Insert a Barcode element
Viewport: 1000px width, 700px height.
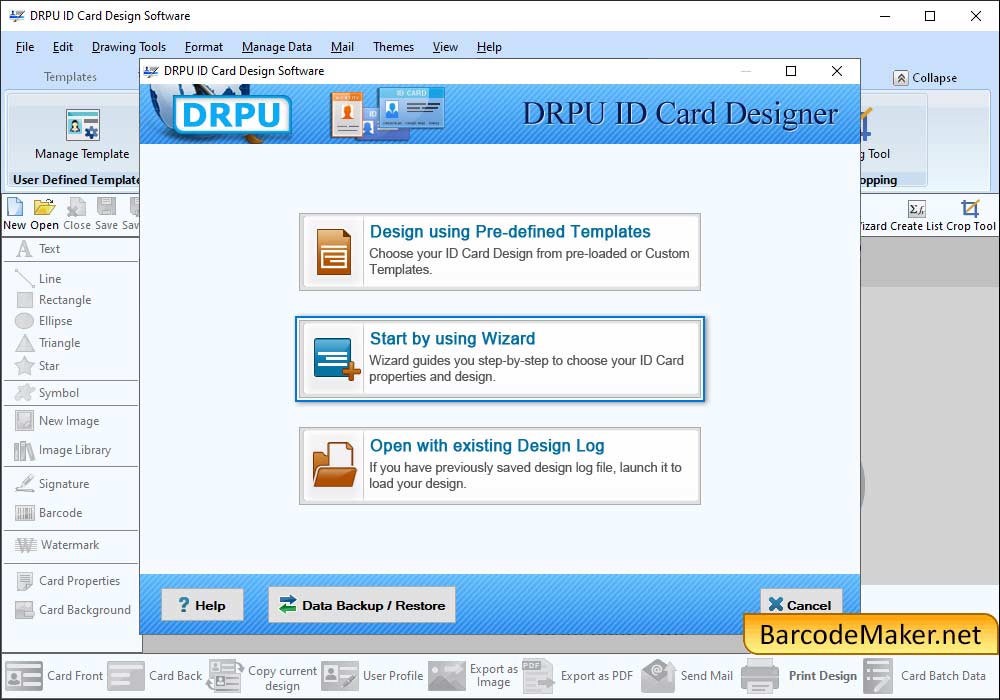49,513
